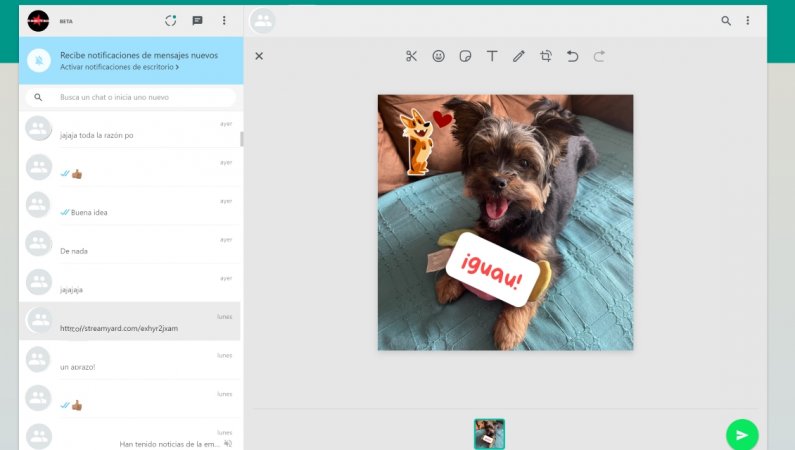This screenshot has width=795, height=450.
Task: Click the red heart sticker
Action: pyautogui.click(x=443, y=119)
